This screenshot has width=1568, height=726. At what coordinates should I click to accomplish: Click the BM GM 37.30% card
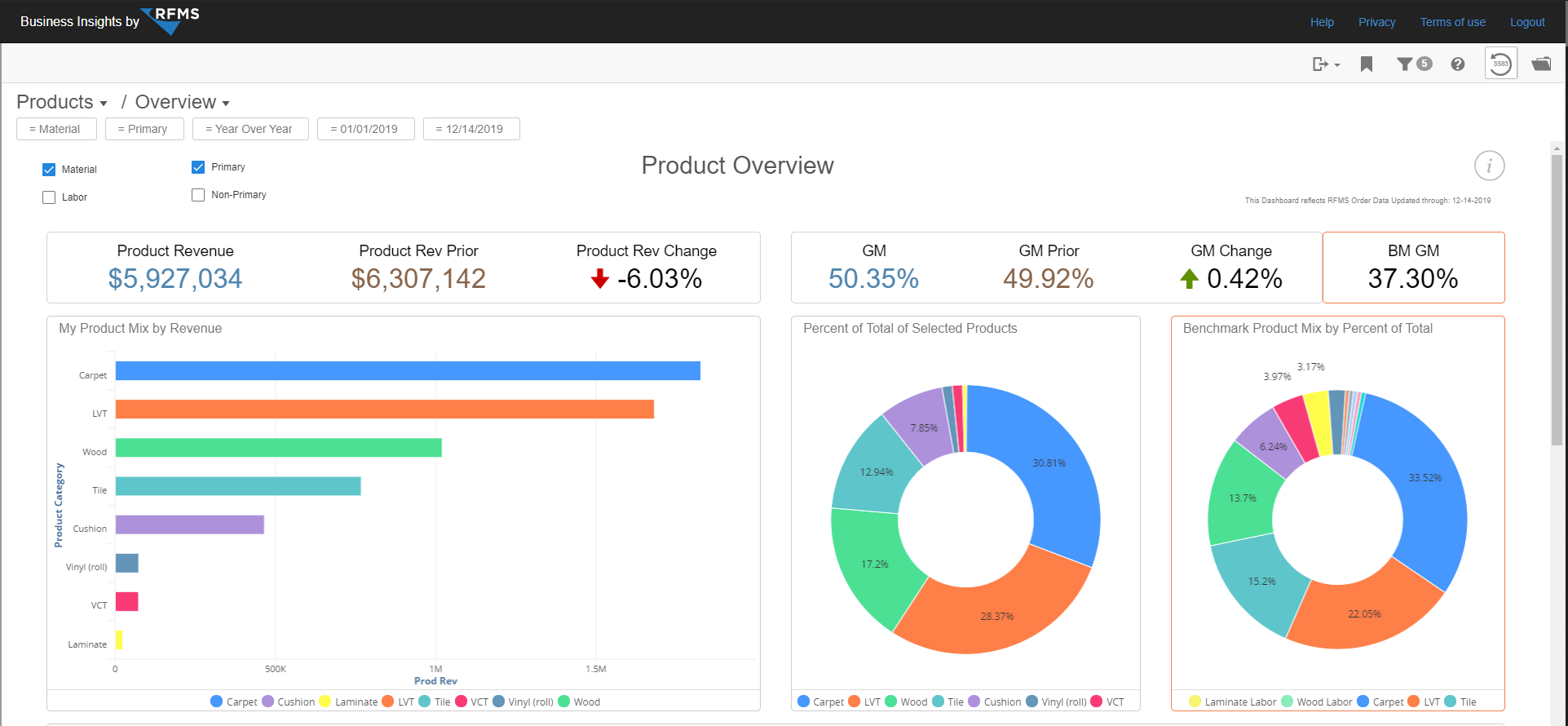click(x=1413, y=268)
